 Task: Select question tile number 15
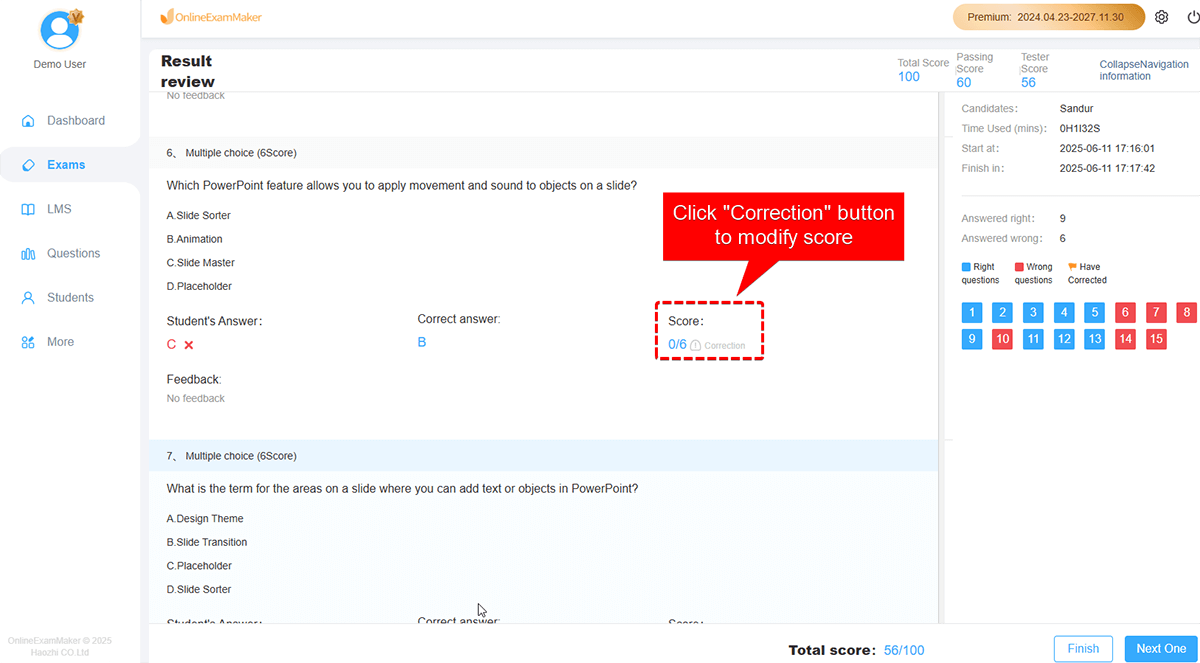1156,339
